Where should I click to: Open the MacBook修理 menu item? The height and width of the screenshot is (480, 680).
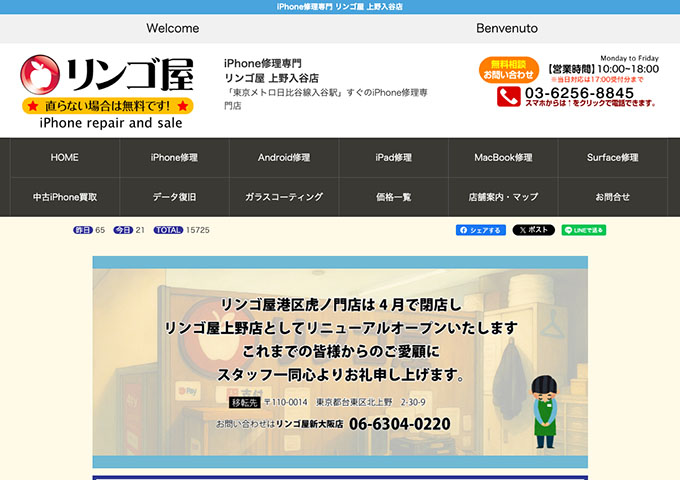pos(503,157)
